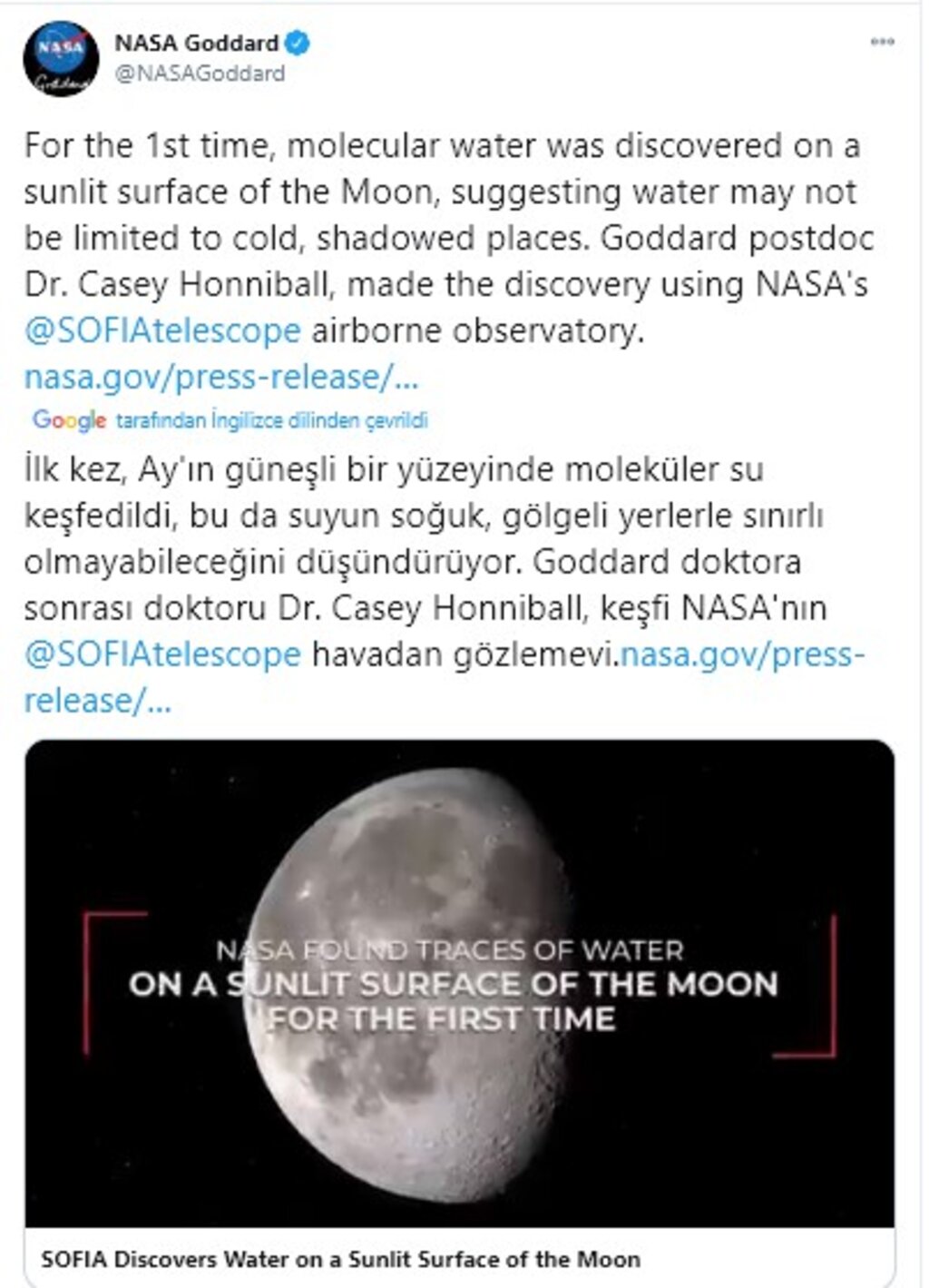Open the @NASAGoddard handle

(200, 74)
